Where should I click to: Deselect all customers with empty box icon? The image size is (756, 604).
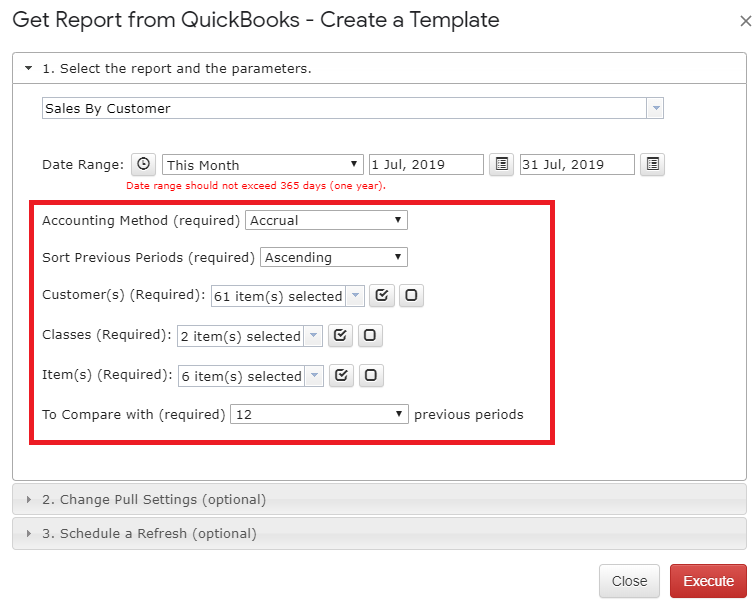coord(411,295)
